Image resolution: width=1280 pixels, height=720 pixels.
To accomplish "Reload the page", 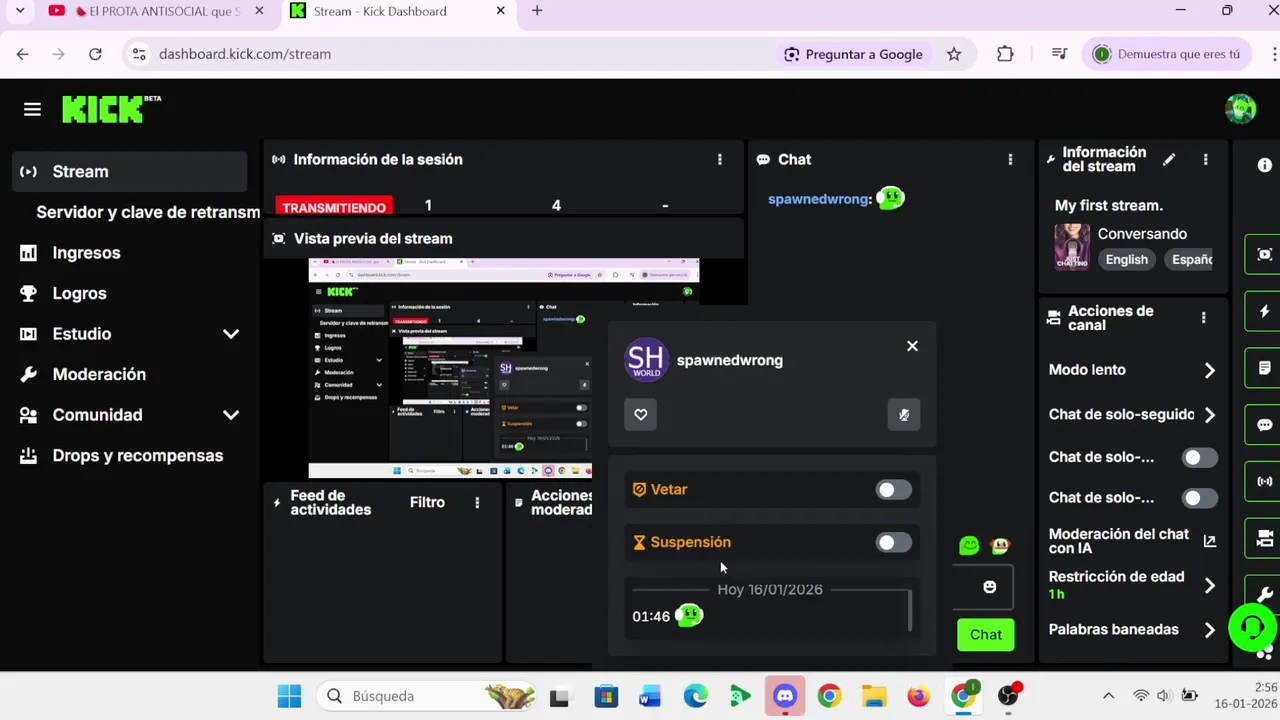I will 95,54.
